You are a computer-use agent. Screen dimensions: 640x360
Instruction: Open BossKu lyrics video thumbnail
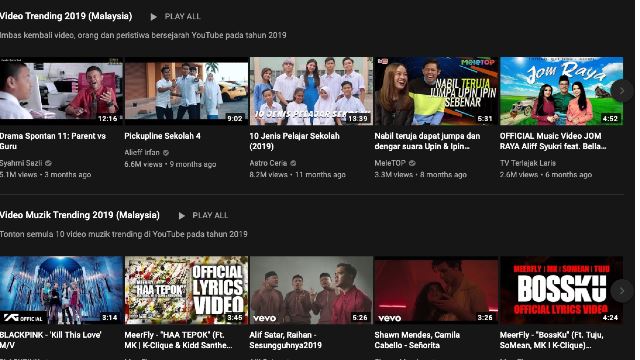pos(562,290)
